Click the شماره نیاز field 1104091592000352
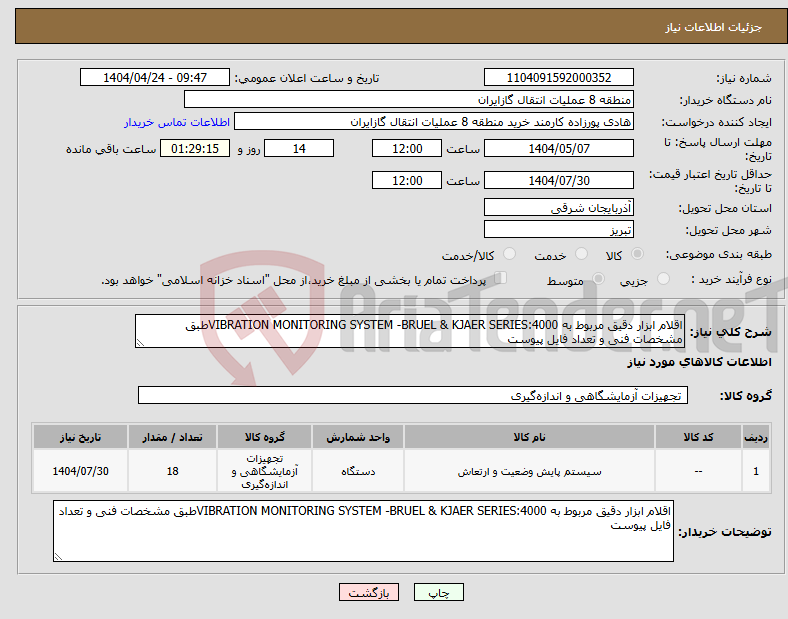This screenshot has width=788, height=619. [558, 77]
